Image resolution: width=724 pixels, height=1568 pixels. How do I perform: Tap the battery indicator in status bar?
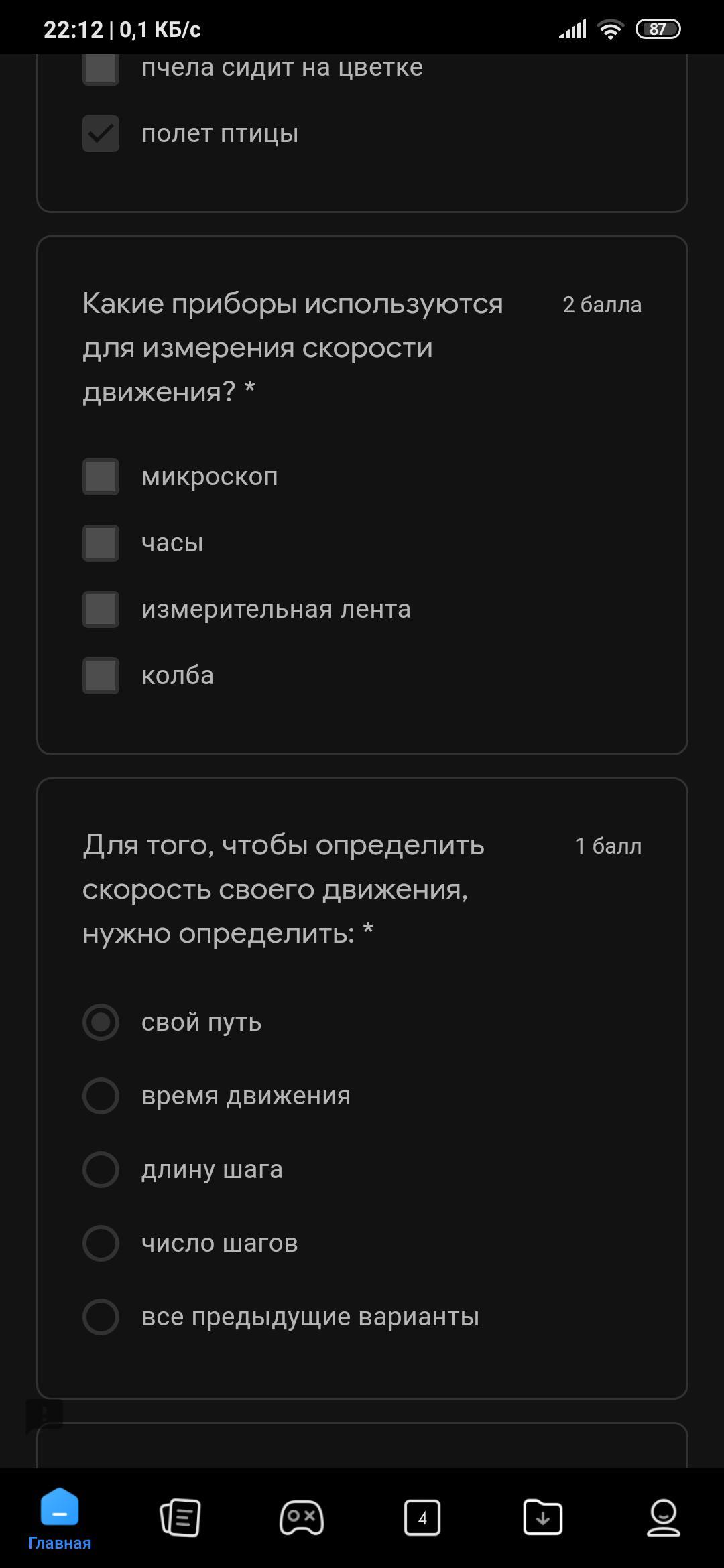(x=658, y=29)
